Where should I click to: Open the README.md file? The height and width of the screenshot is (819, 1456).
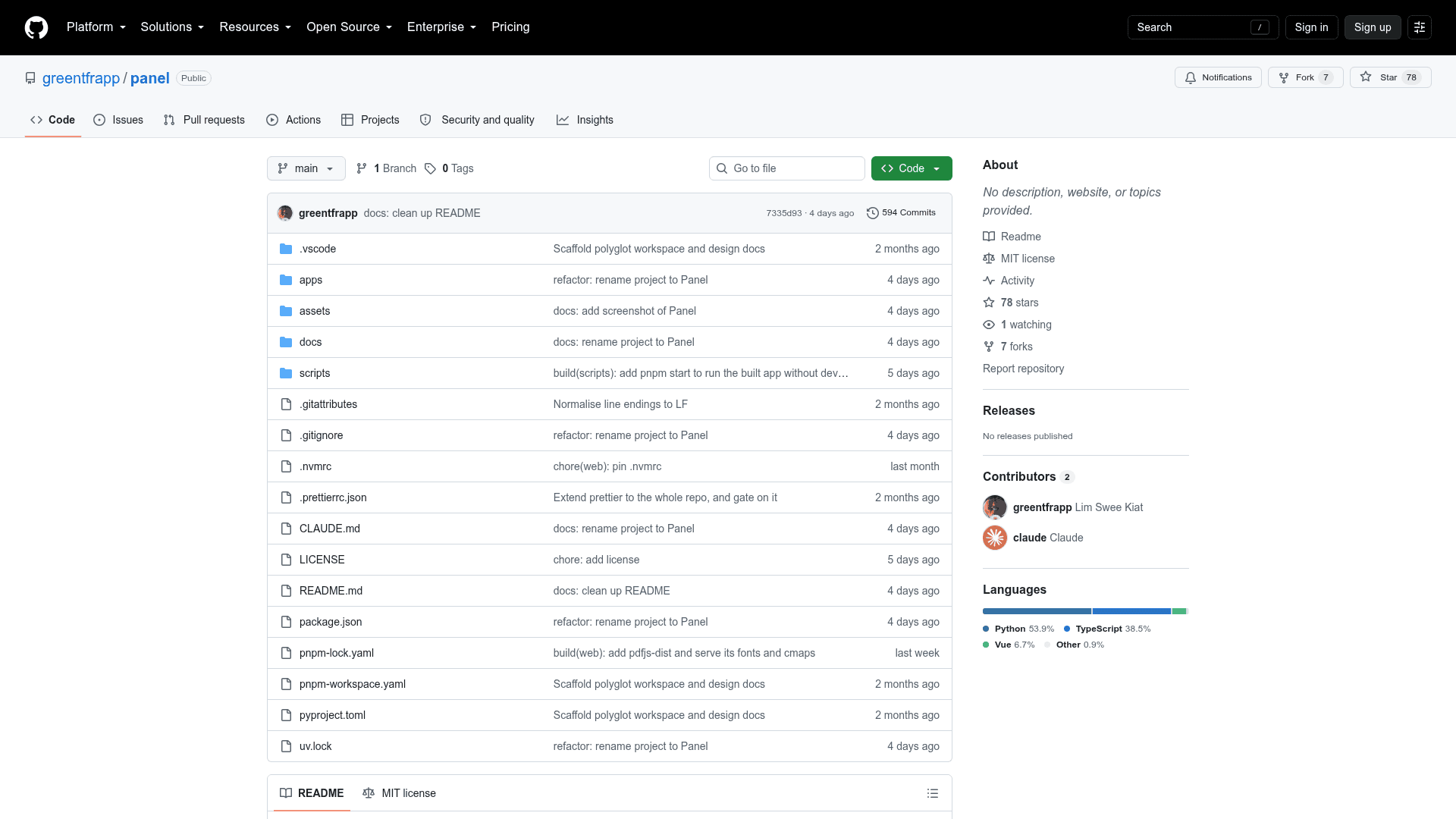tap(331, 591)
